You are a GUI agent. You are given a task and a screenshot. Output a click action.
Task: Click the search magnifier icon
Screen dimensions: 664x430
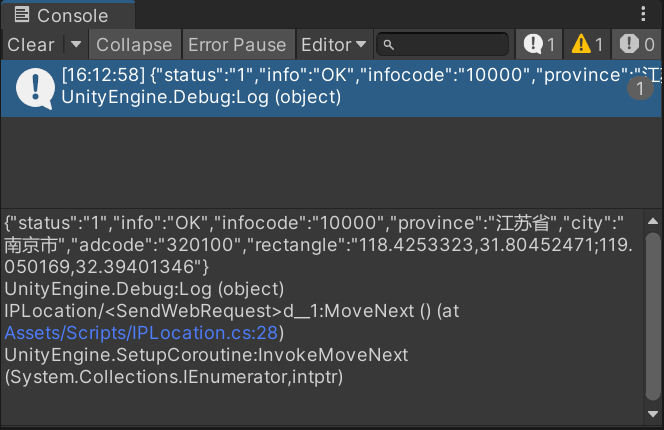pyautogui.click(x=388, y=45)
